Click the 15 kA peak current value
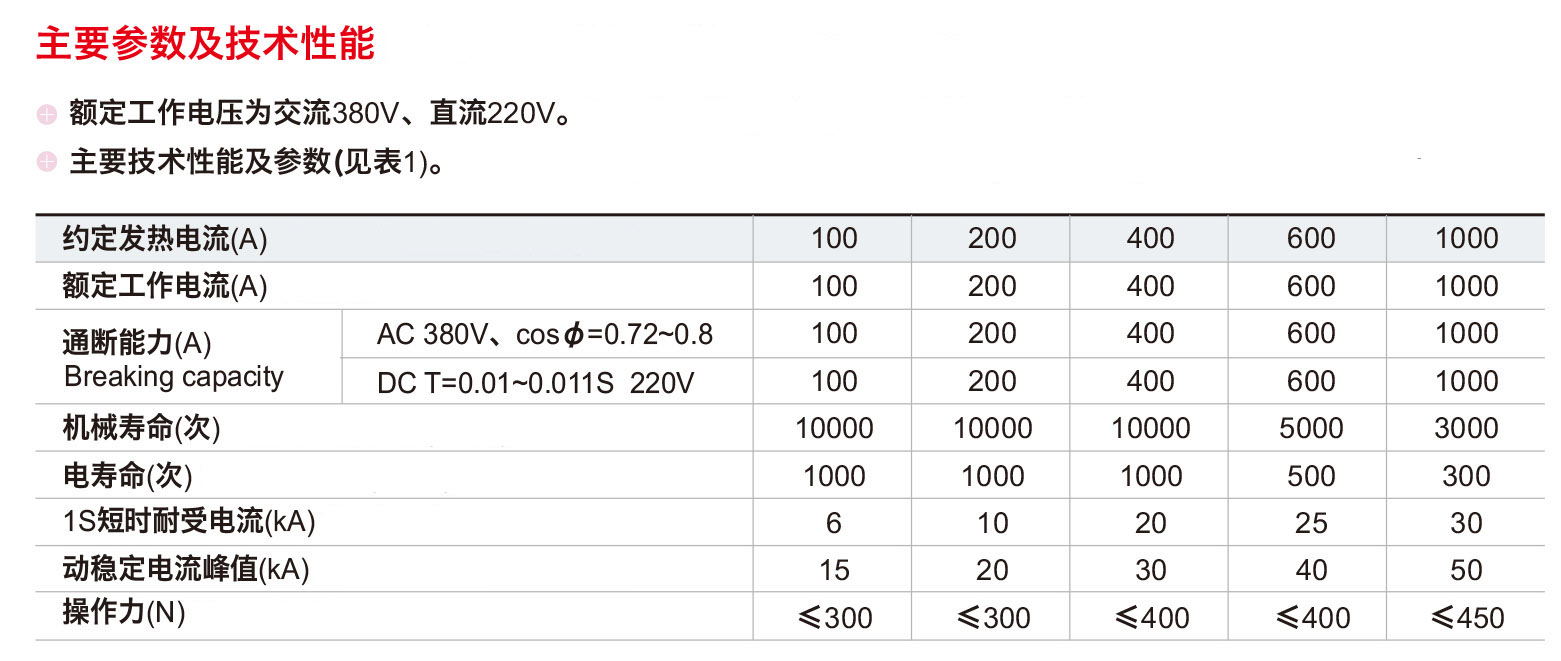Image resolution: width=1561 pixels, height=661 pixels. click(834, 570)
